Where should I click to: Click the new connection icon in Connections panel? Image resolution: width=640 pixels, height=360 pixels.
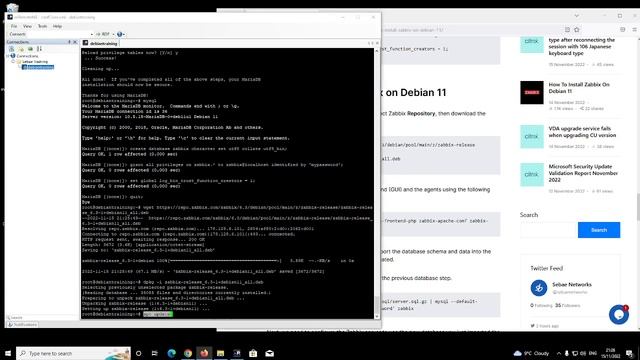click(x=12, y=49)
